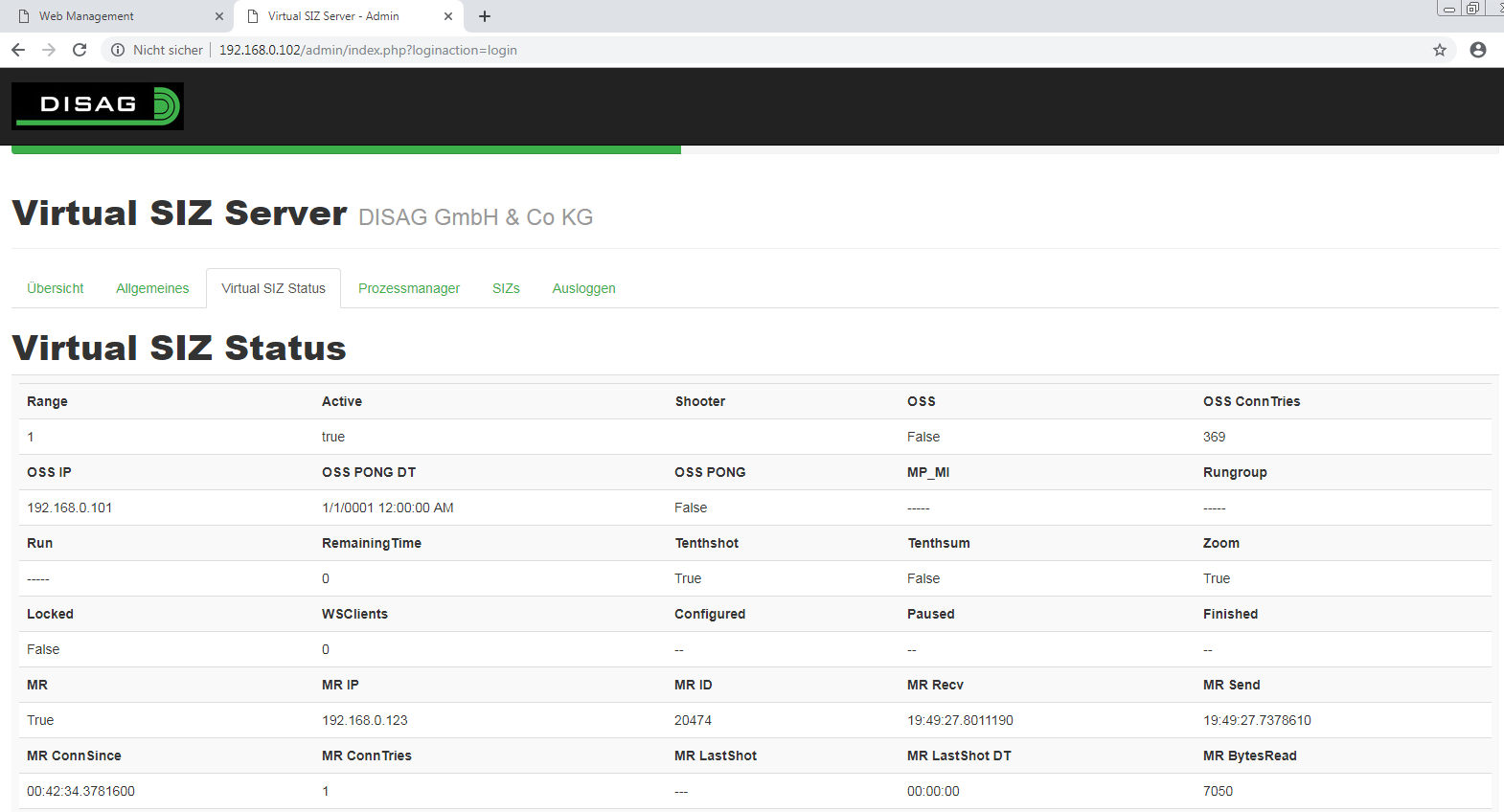This screenshot has width=1504, height=812.
Task: Select the Virtual SIZ Status tab
Action: (273, 288)
